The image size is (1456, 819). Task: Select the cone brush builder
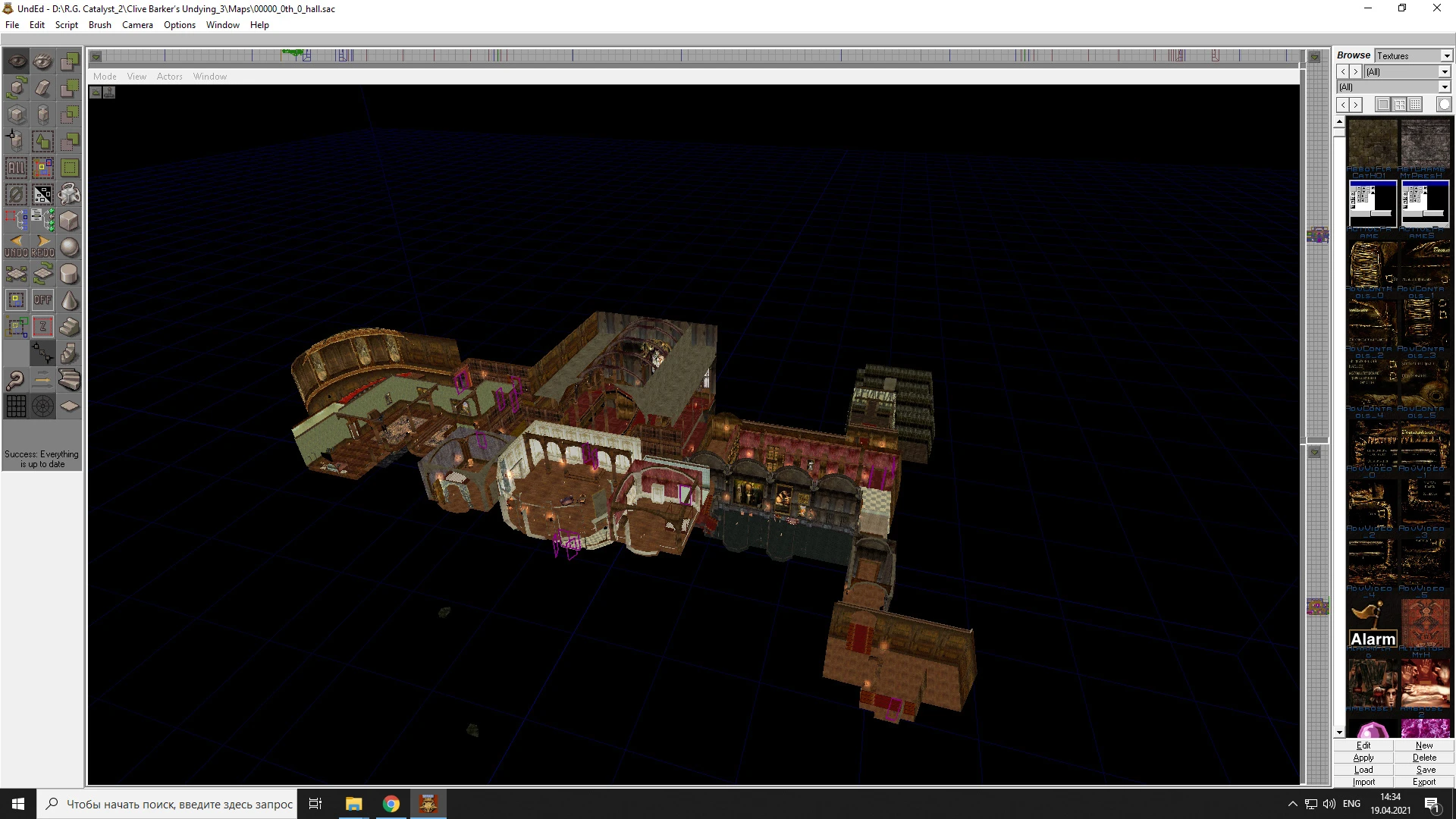point(69,300)
